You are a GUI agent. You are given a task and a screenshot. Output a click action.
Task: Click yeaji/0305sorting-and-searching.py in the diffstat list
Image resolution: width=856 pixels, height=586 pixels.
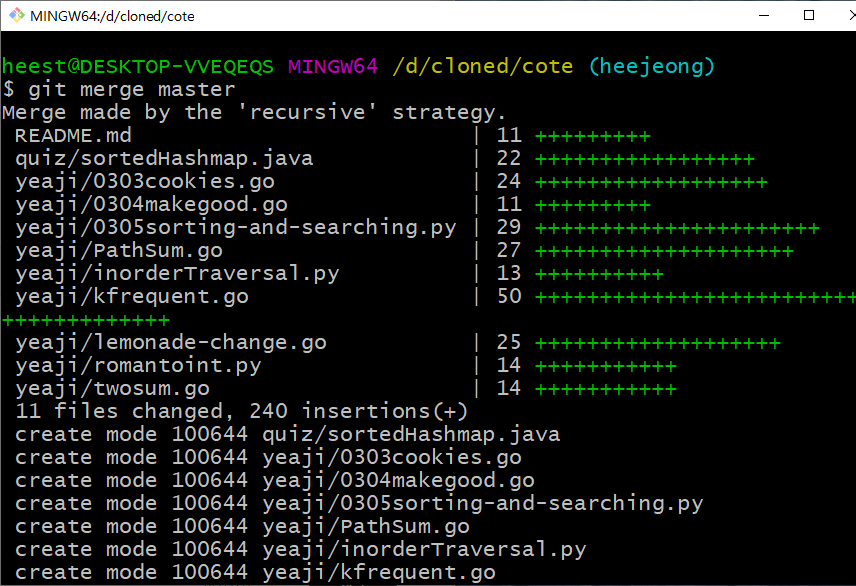235,227
